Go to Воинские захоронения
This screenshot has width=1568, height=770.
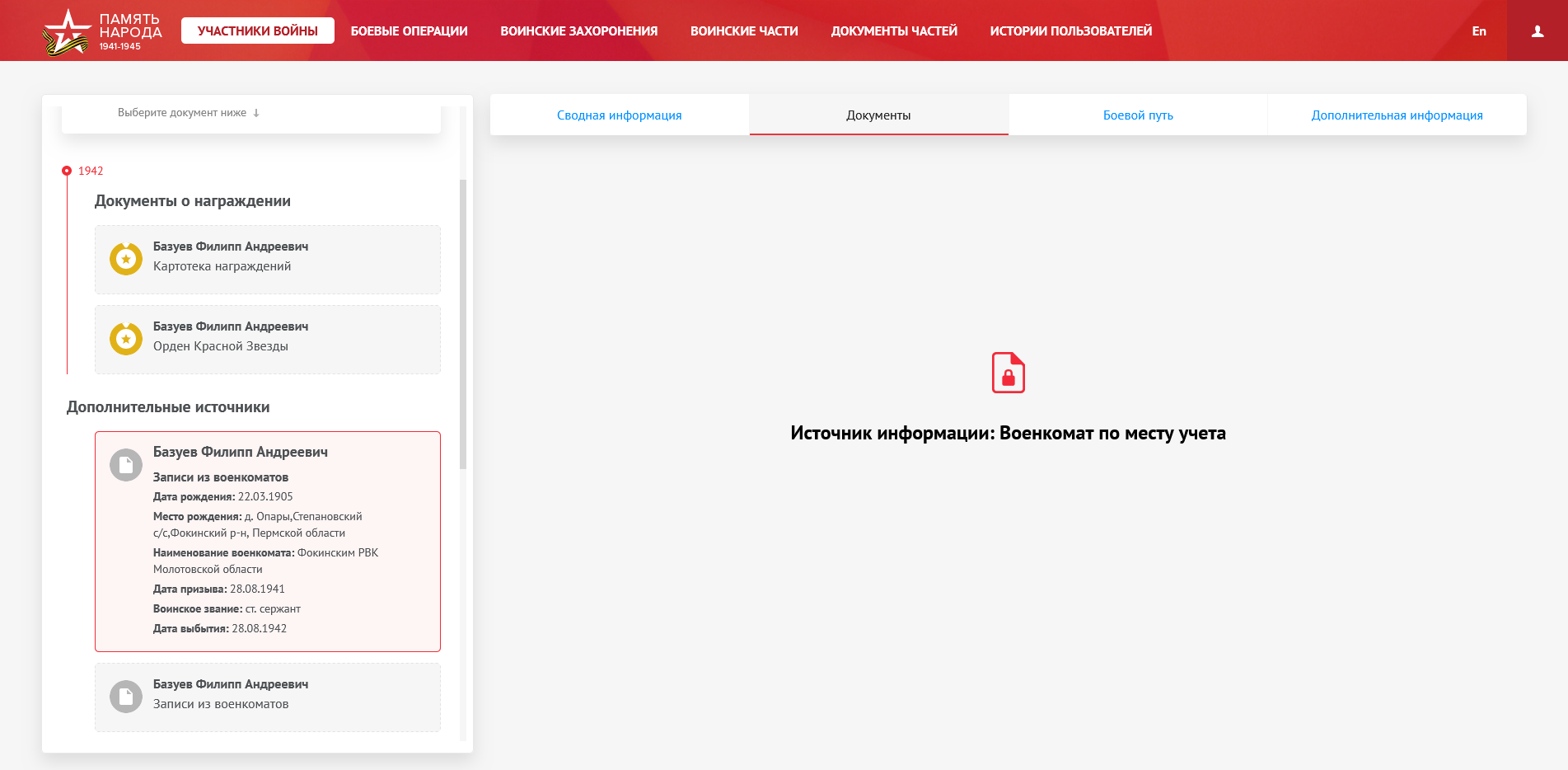point(579,31)
